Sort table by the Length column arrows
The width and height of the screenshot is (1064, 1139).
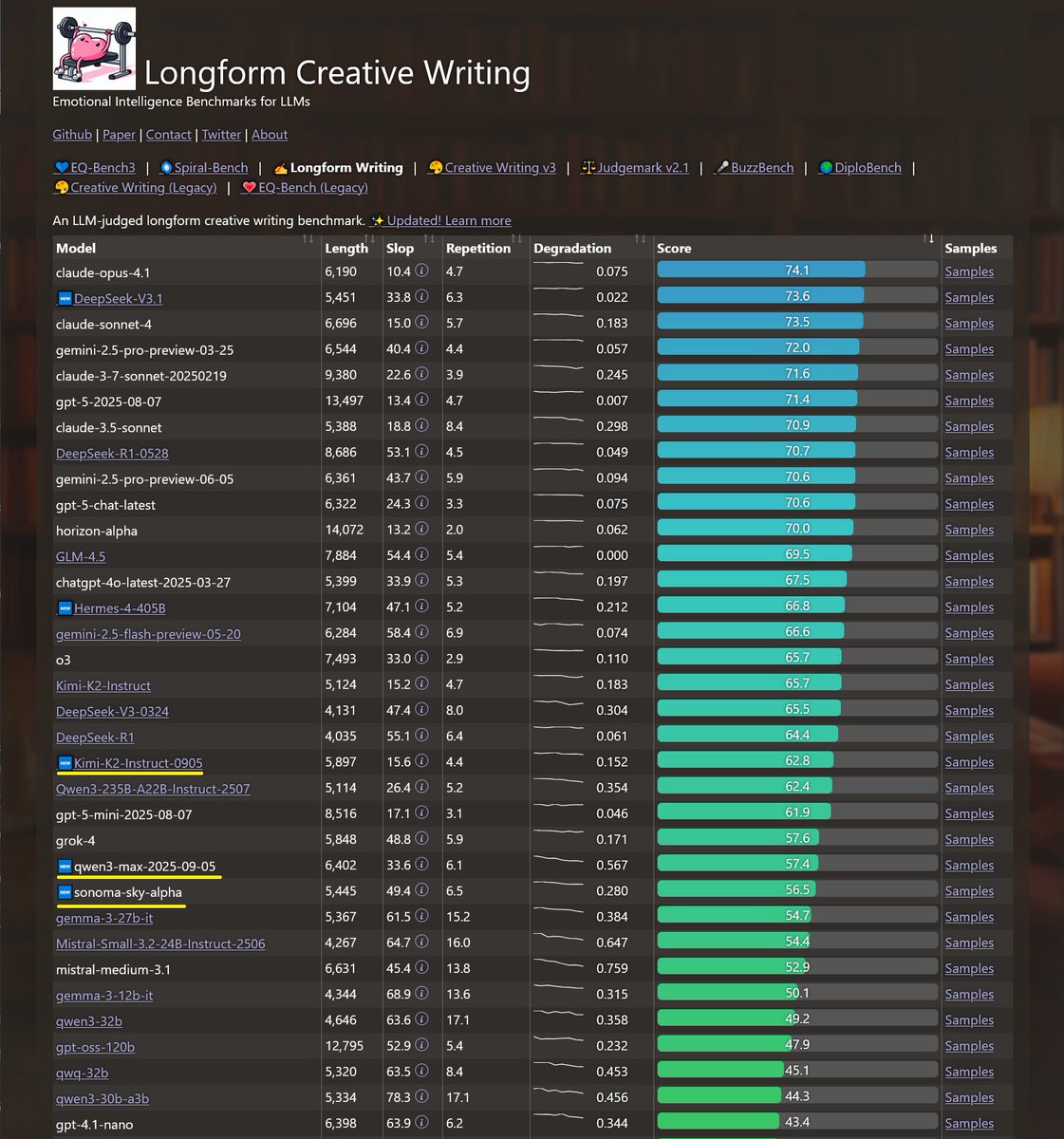tap(370, 238)
